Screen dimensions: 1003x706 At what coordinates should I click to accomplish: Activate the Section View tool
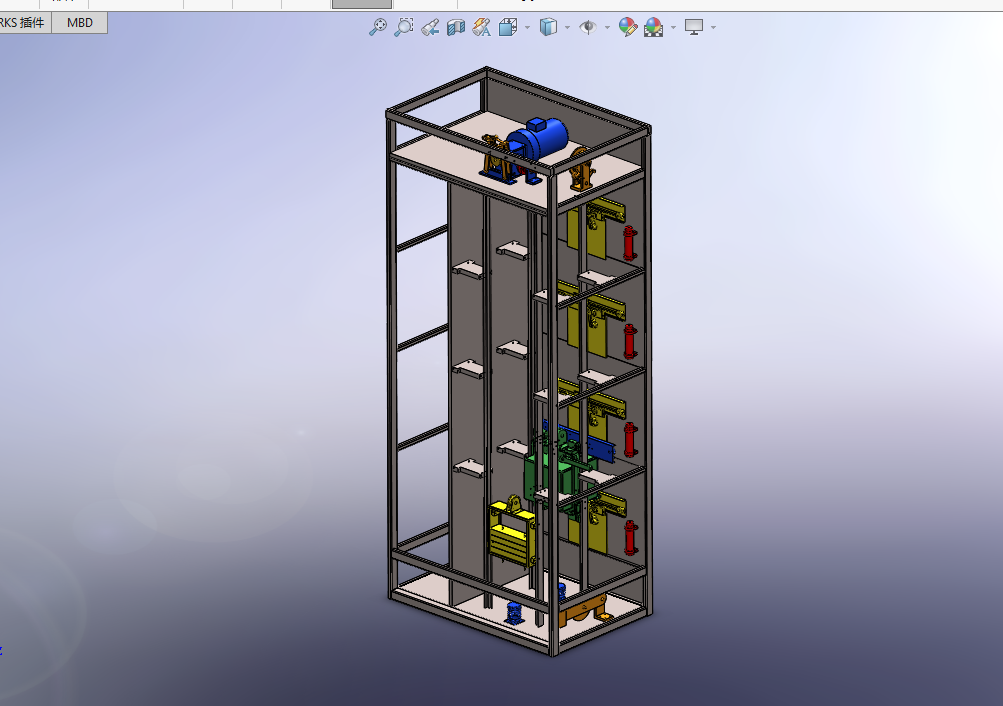[455, 27]
